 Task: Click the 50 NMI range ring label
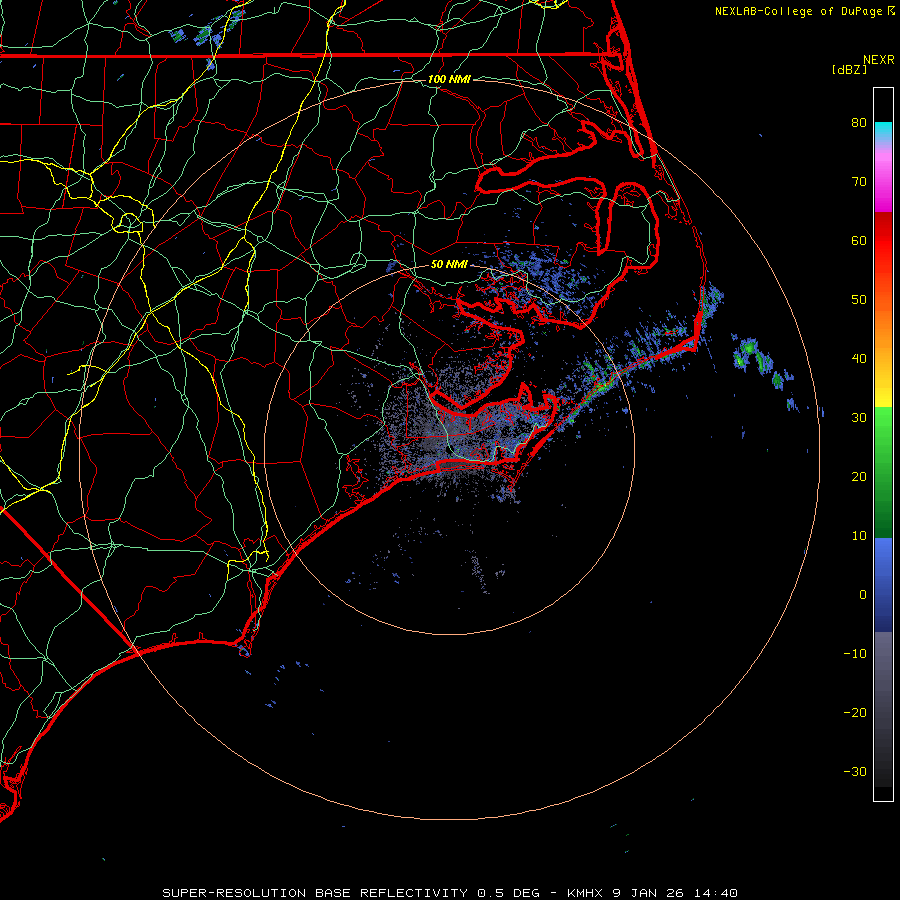point(449,265)
